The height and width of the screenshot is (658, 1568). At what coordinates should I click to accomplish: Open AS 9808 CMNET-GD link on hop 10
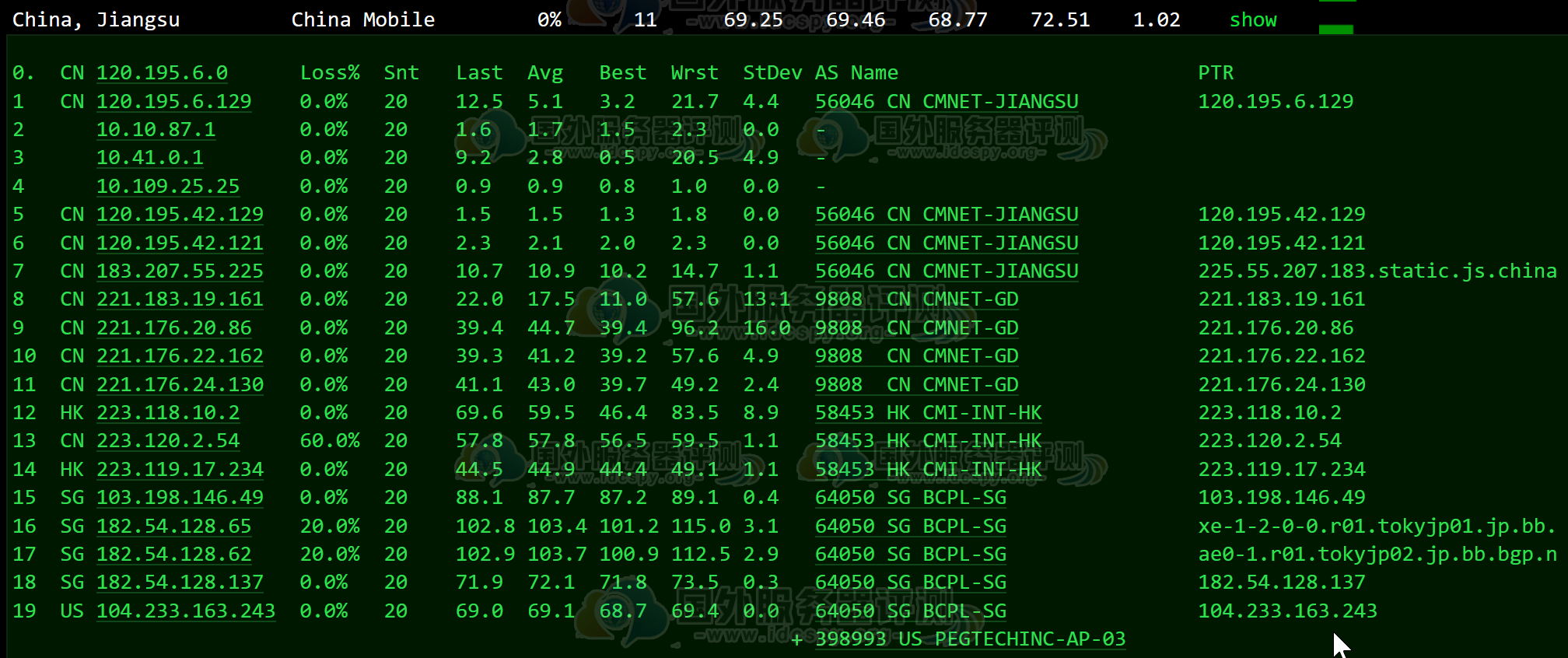[x=917, y=356]
